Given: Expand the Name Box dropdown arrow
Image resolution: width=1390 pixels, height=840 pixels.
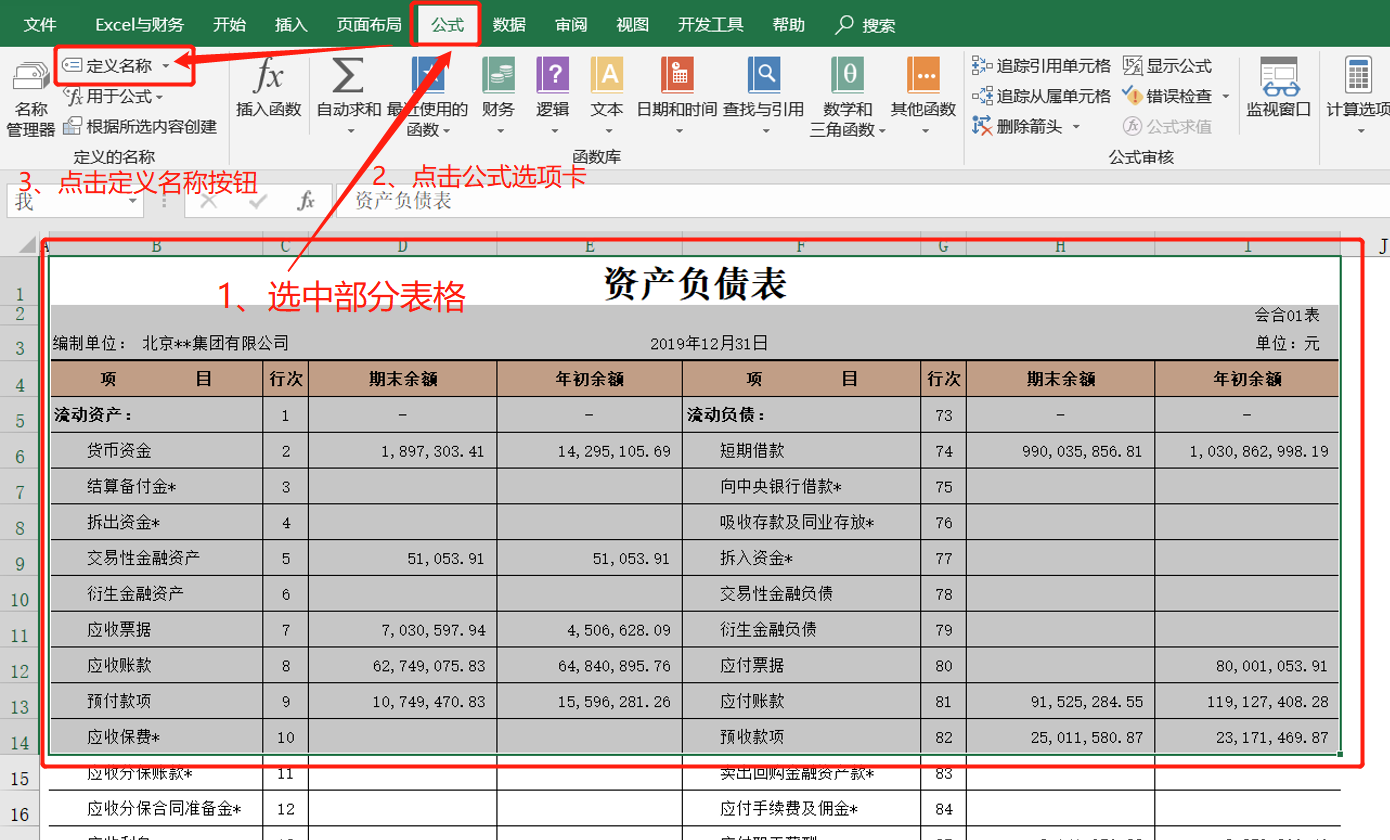Looking at the screenshot, I should point(133,201).
